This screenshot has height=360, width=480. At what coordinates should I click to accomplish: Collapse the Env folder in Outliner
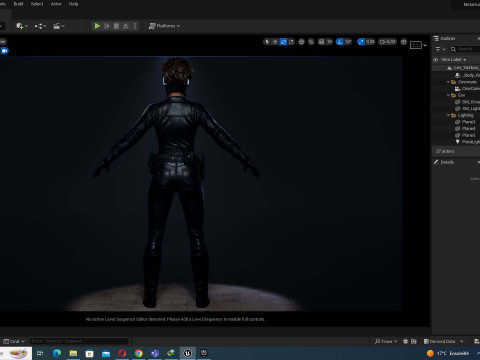[x=448, y=95]
